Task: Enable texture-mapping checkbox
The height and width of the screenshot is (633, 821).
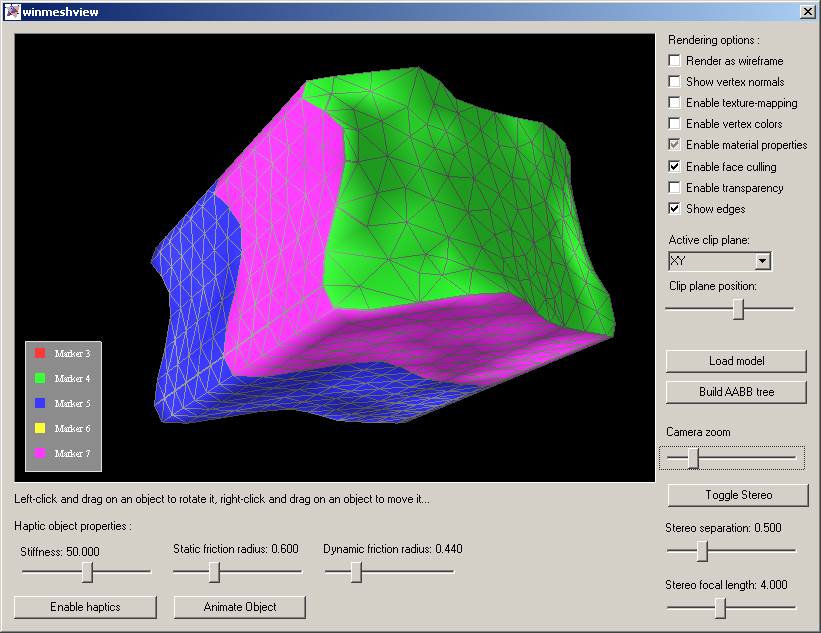Action: coord(675,103)
